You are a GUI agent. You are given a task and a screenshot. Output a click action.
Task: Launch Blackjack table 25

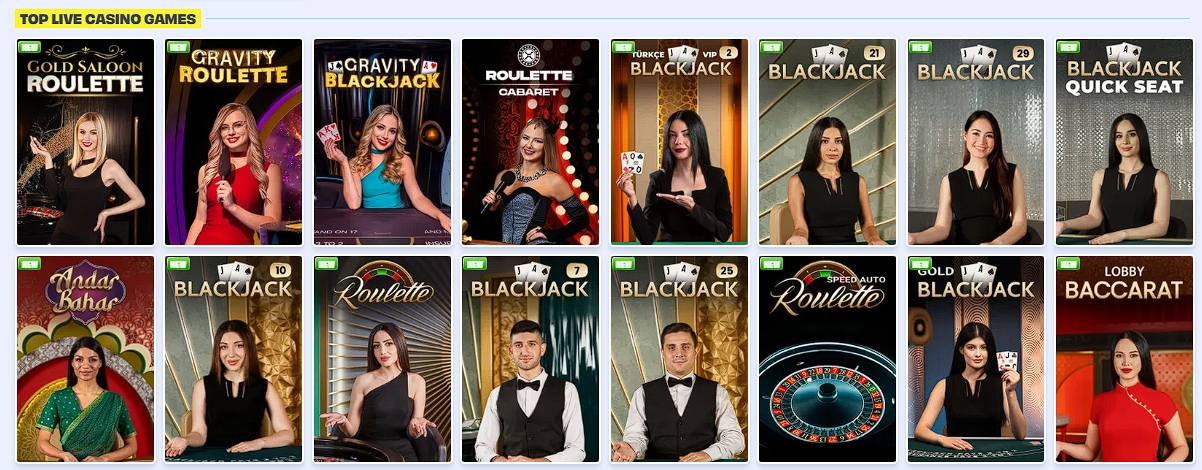tap(679, 359)
